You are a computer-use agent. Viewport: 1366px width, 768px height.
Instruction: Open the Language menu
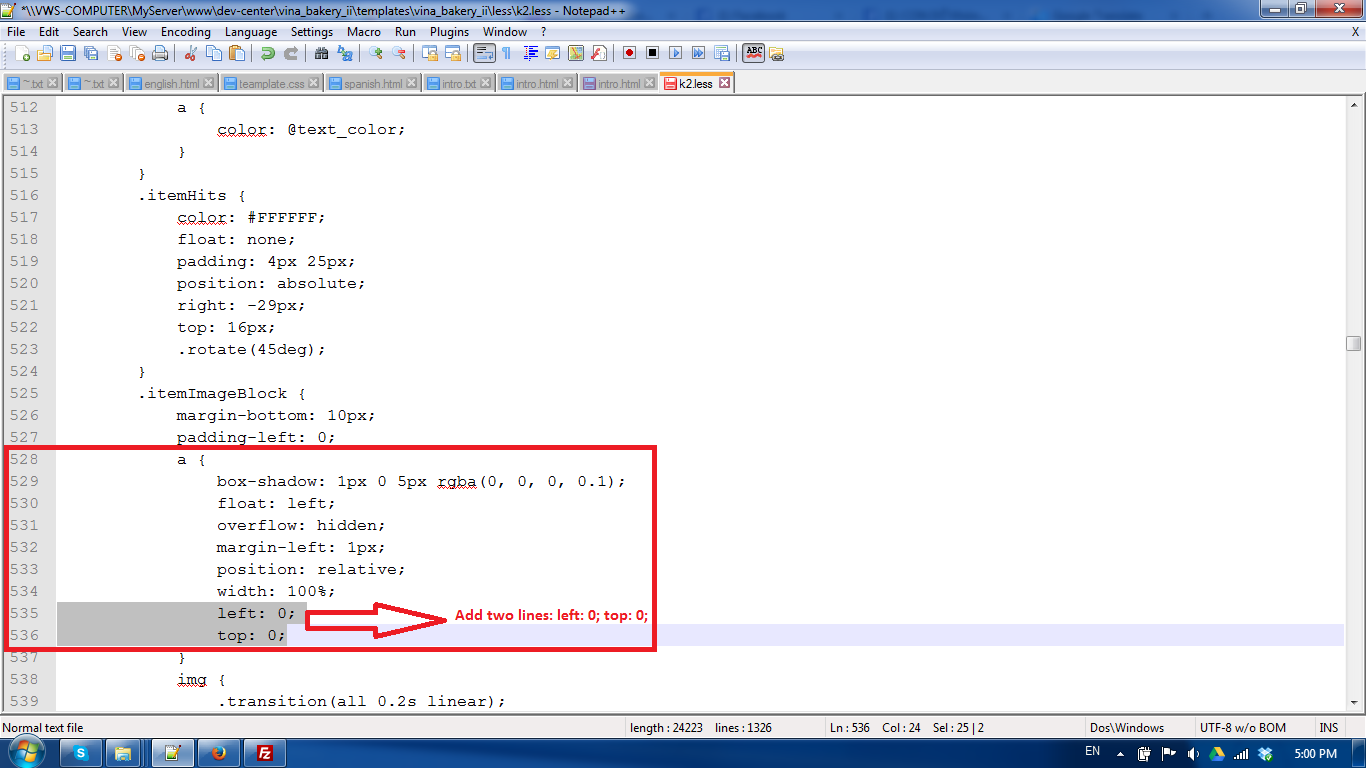[251, 31]
